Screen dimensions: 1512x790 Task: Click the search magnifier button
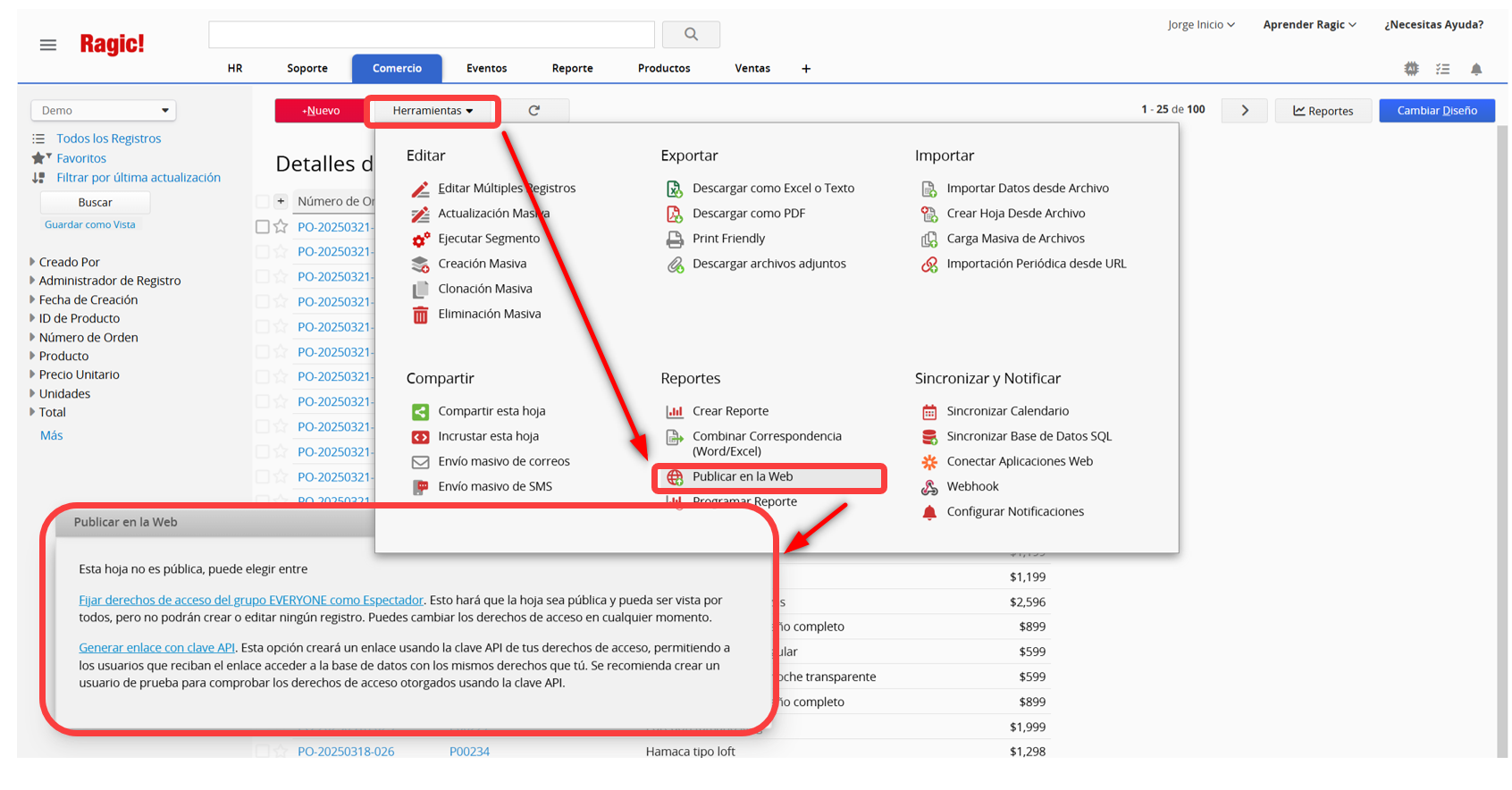(x=691, y=34)
